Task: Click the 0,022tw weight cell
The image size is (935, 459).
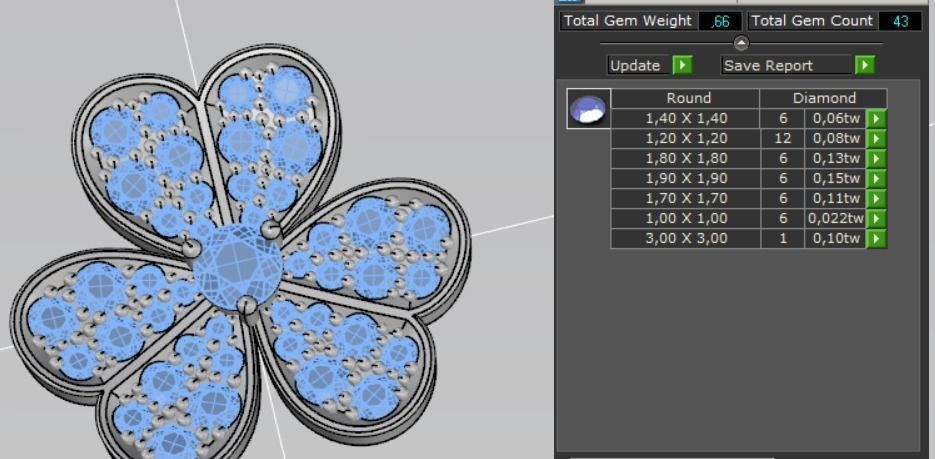Action: tap(835, 219)
